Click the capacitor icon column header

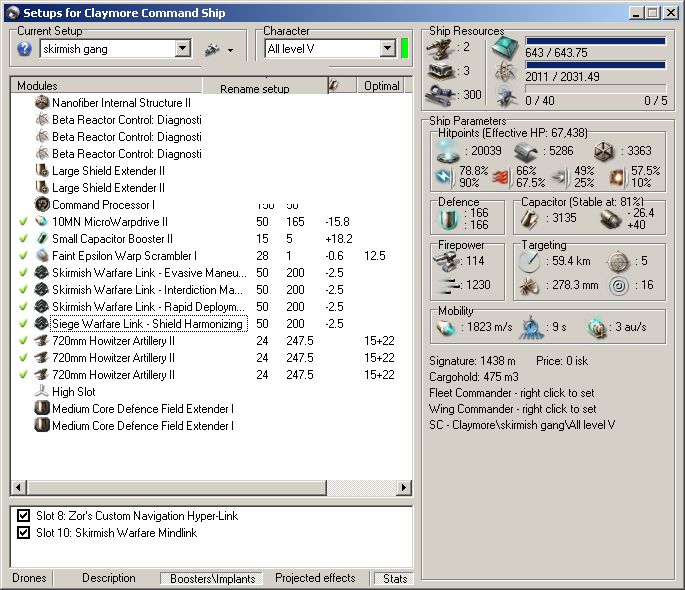tap(342, 86)
